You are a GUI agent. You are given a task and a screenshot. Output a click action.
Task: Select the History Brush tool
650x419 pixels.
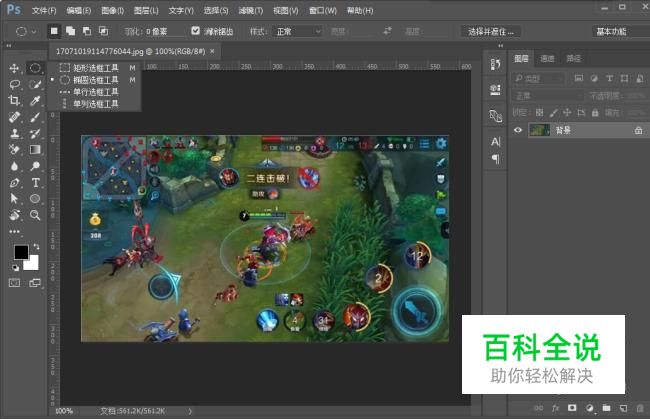pos(35,133)
